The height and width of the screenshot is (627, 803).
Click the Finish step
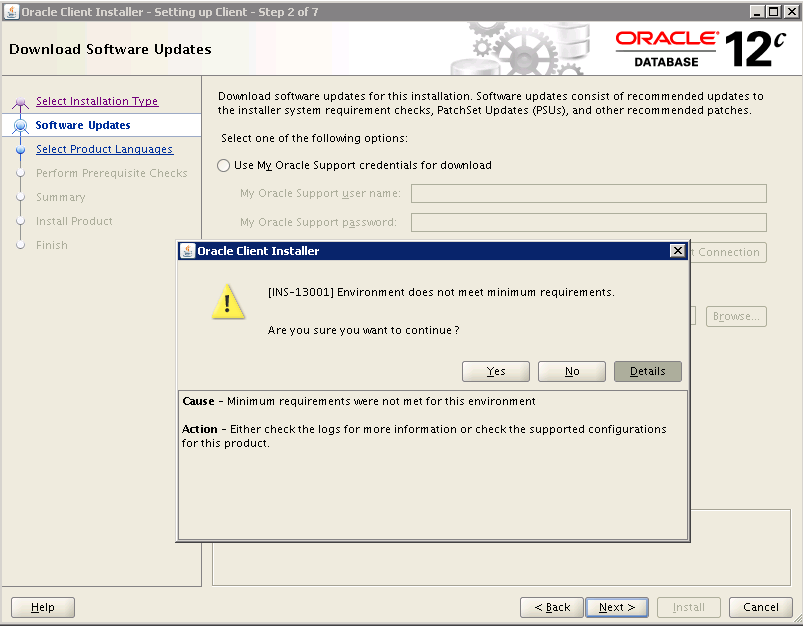tap(52, 245)
